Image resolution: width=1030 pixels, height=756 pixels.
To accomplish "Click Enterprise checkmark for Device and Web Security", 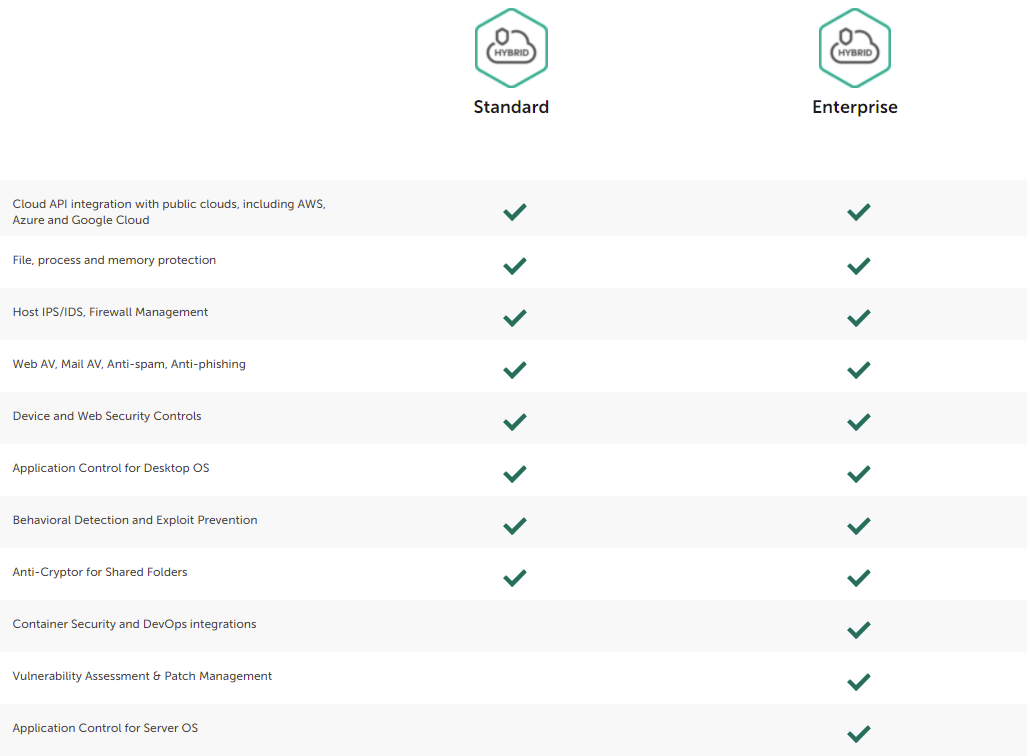I will pyautogui.click(x=858, y=422).
